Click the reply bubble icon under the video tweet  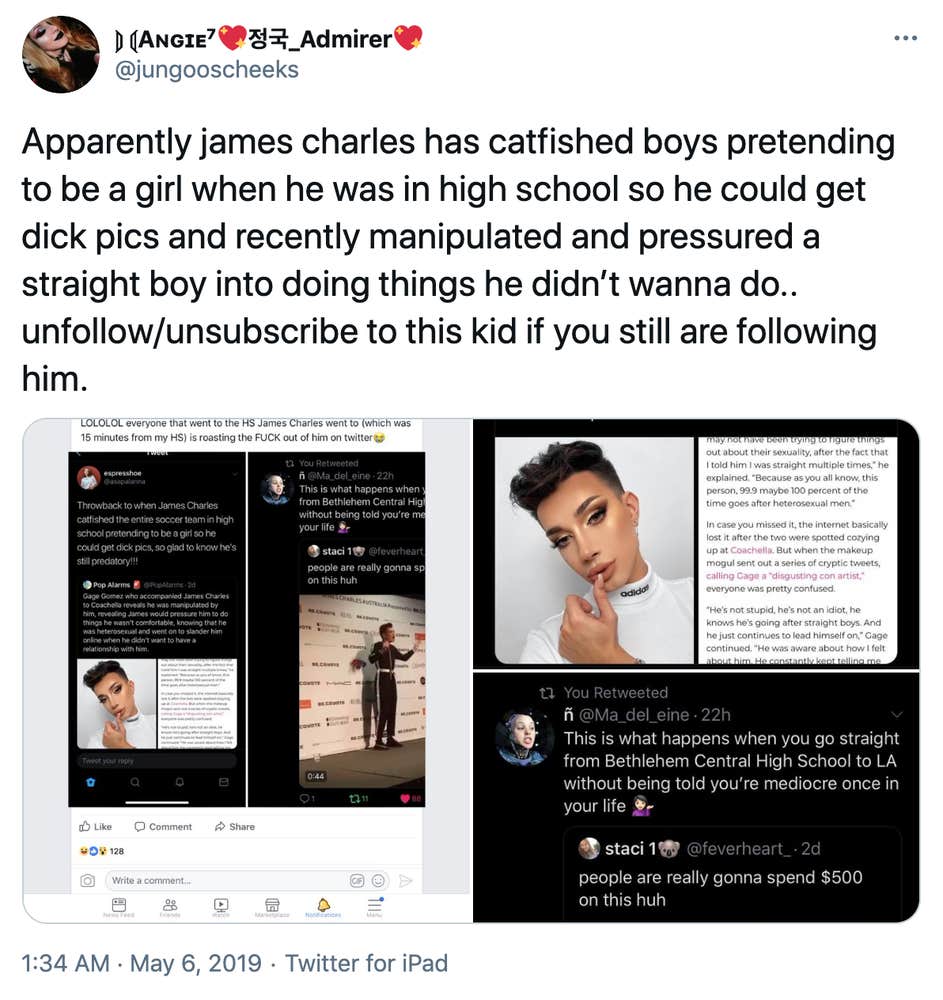[x=306, y=798]
